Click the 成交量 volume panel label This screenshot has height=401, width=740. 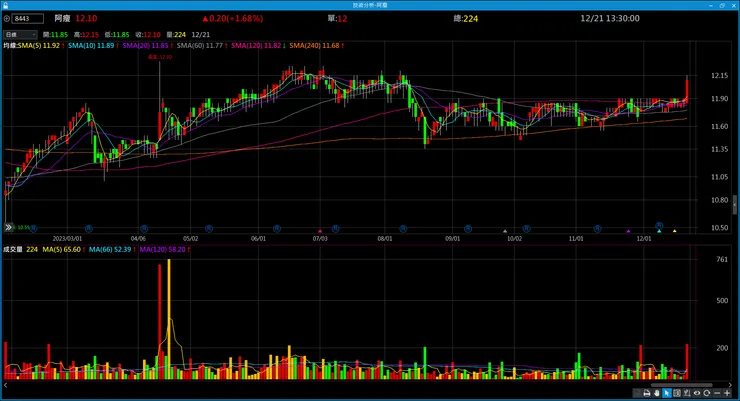[13, 249]
